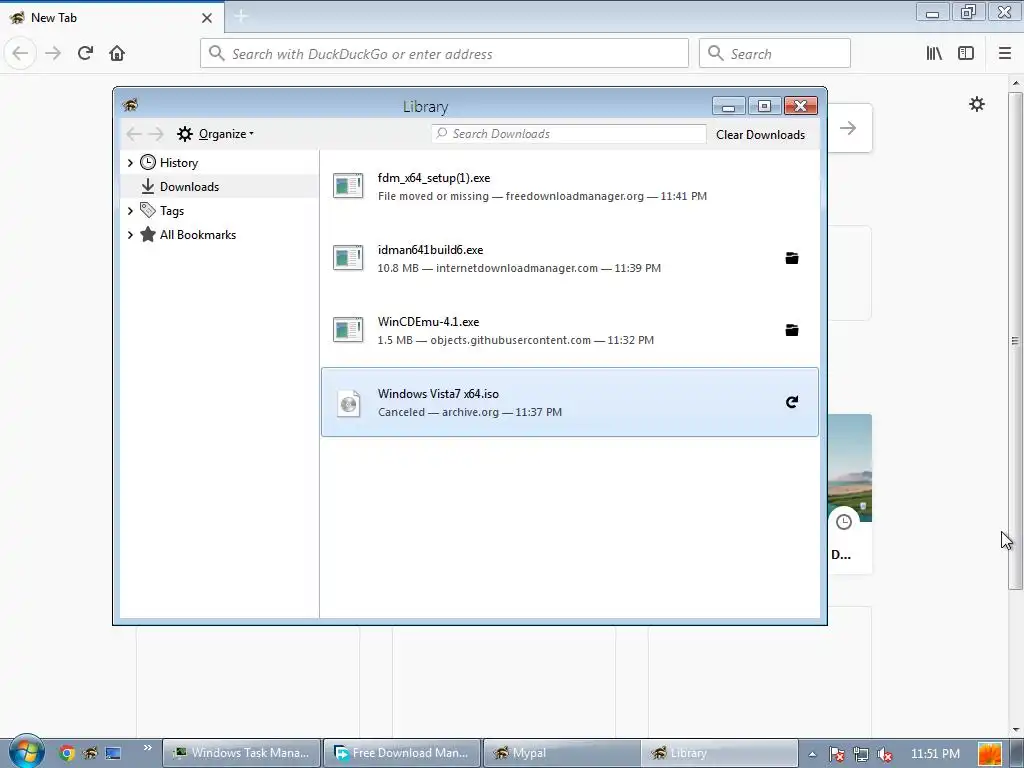The image size is (1024, 768).
Task: Expand the quick launch overflow chevron
Action: [x=148, y=748]
